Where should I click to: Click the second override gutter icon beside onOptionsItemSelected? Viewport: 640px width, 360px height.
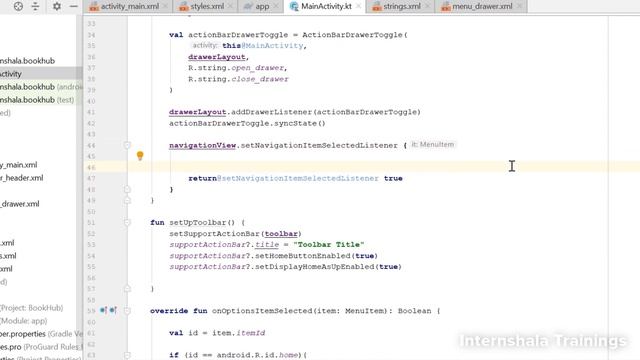(113, 310)
